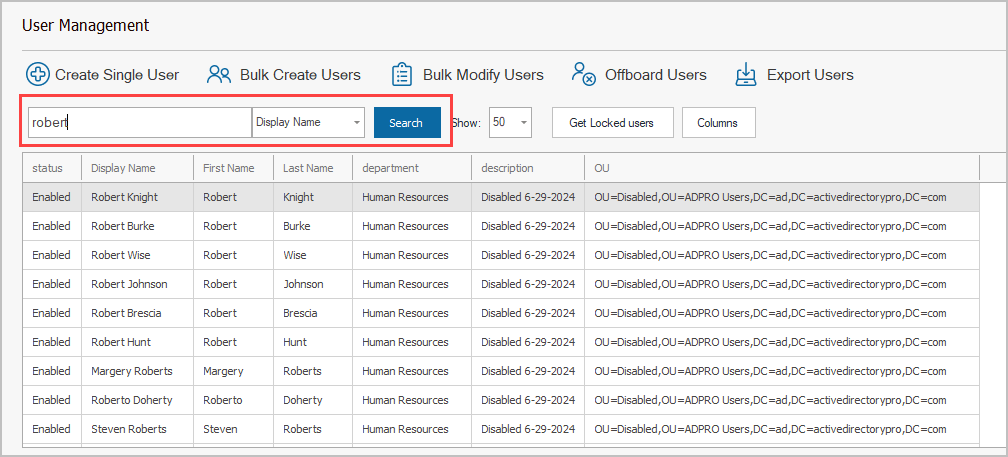Click the department column header
1008x457 pixels.
390,168
